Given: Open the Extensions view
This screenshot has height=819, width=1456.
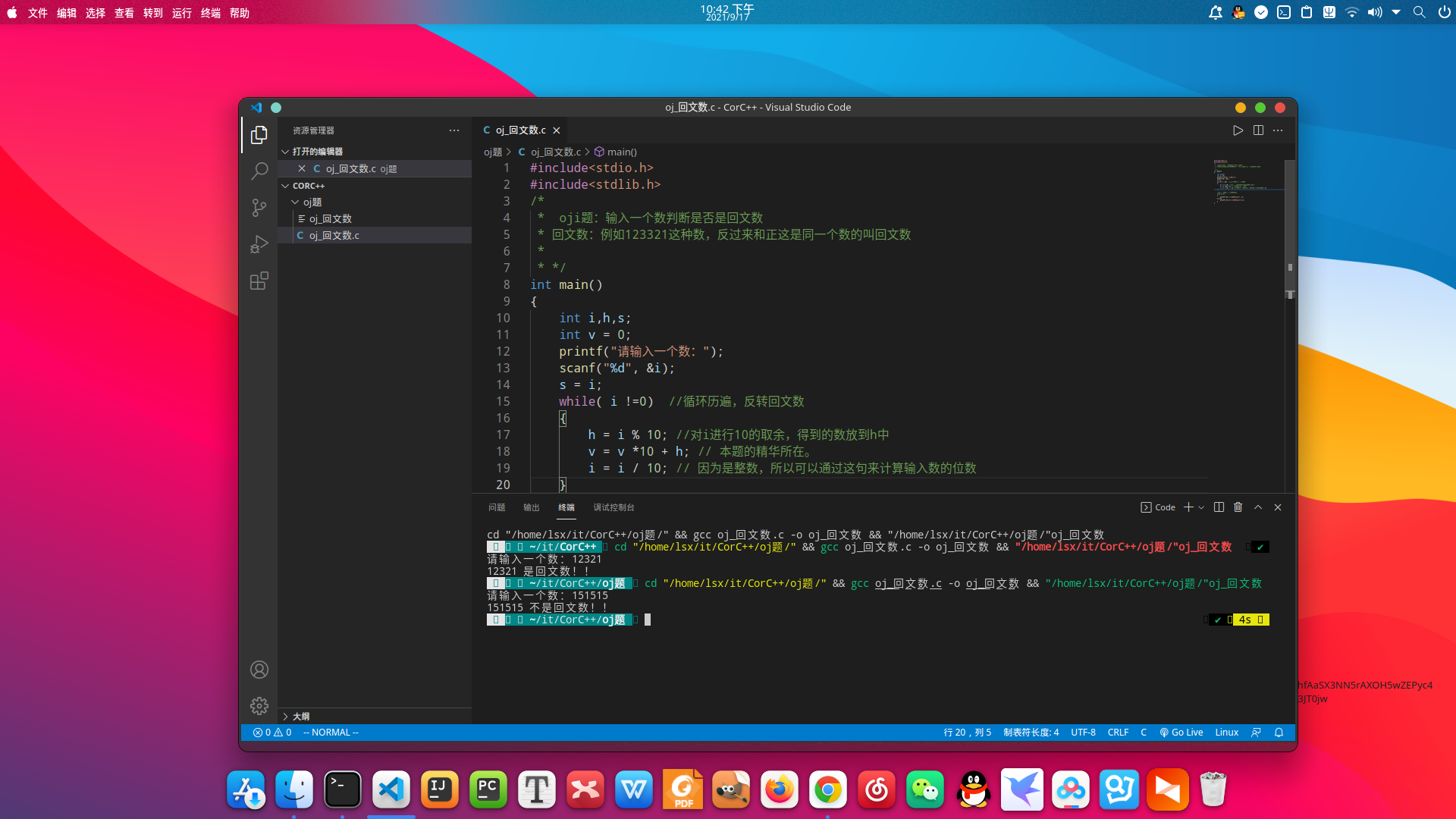Looking at the screenshot, I should (x=259, y=281).
